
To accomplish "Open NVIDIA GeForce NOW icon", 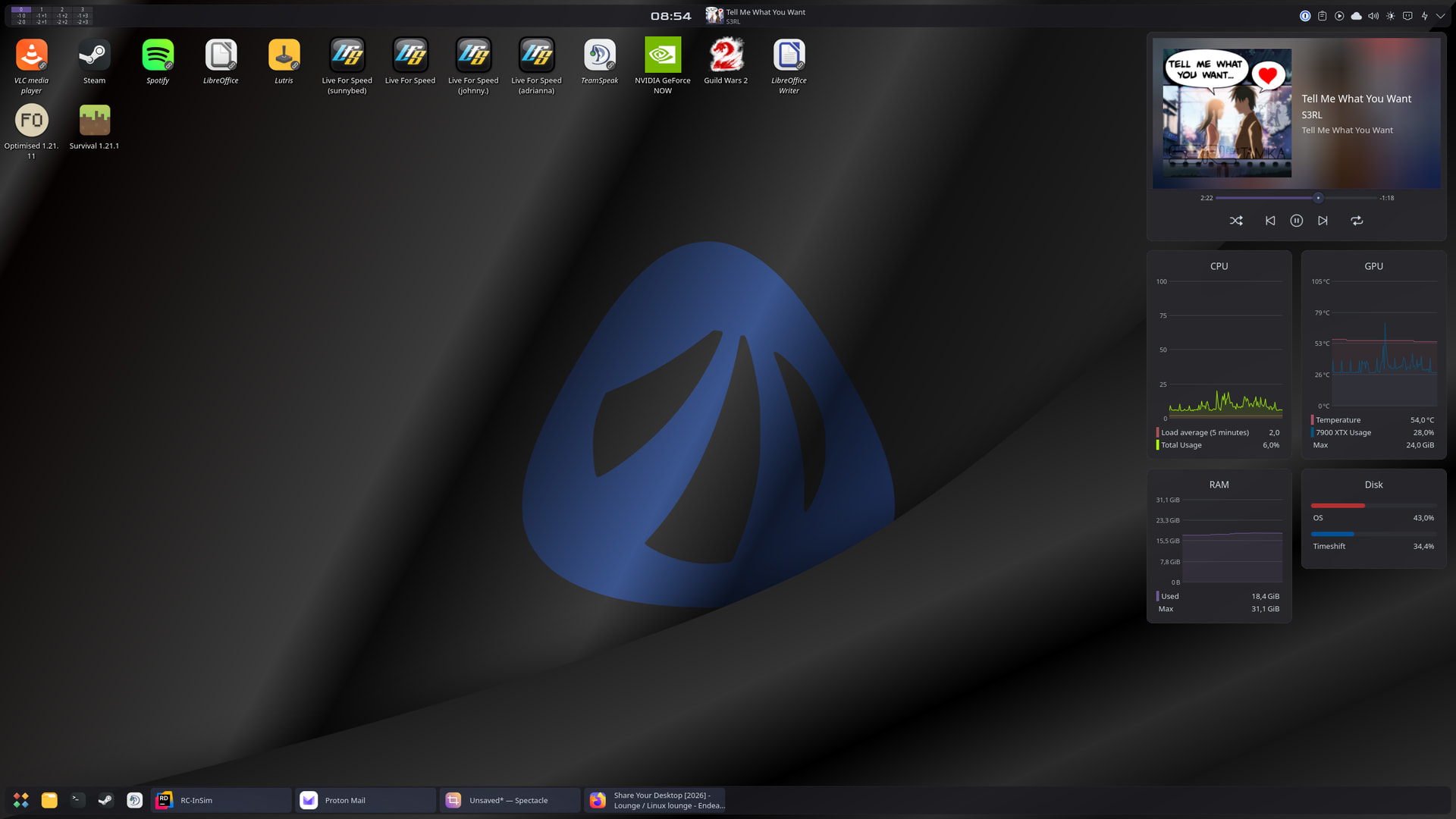I will click(x=663, y=66).
